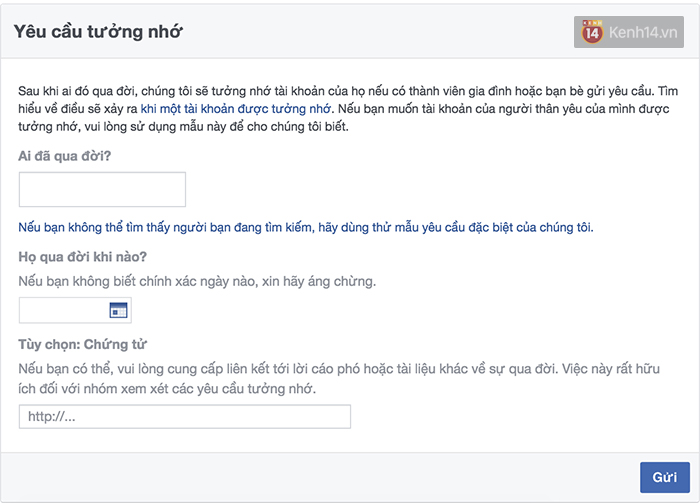Click the Kenh14.vn watermark text

643,32
